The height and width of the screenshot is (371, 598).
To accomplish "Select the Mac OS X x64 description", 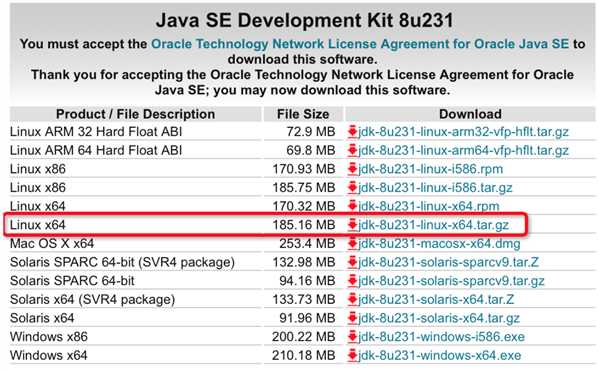I will [52, 244].
